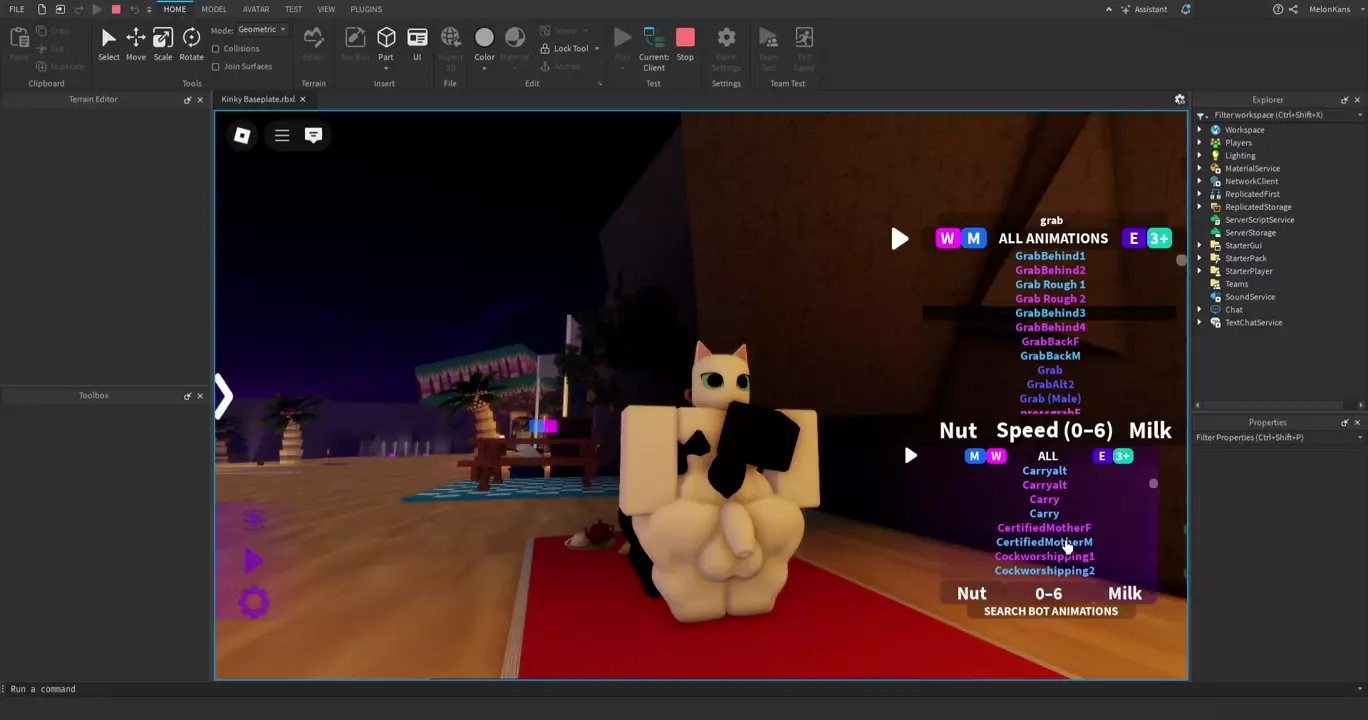Toggle the Join Surfaces checkbox
This screenshot has width=1368, height=720.
pyautogui.click(x=216, y=67)
